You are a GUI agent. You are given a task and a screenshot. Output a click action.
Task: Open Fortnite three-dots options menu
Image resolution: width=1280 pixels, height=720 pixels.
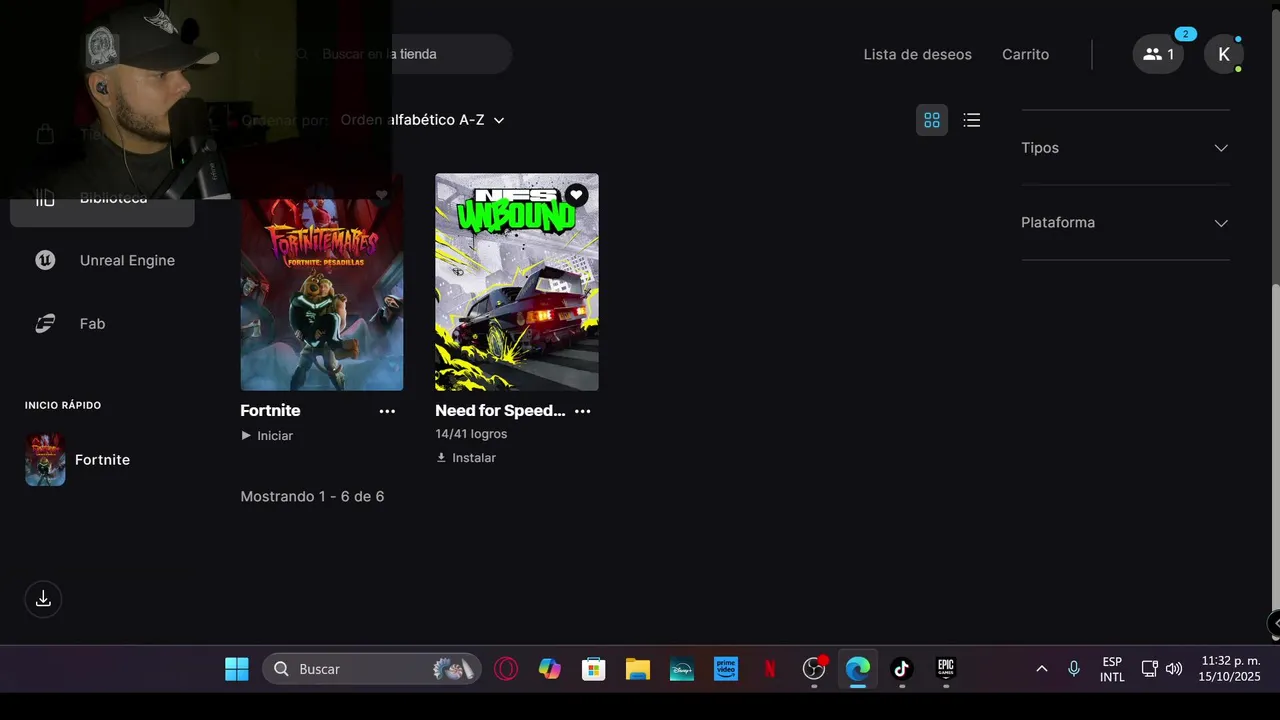387,411
